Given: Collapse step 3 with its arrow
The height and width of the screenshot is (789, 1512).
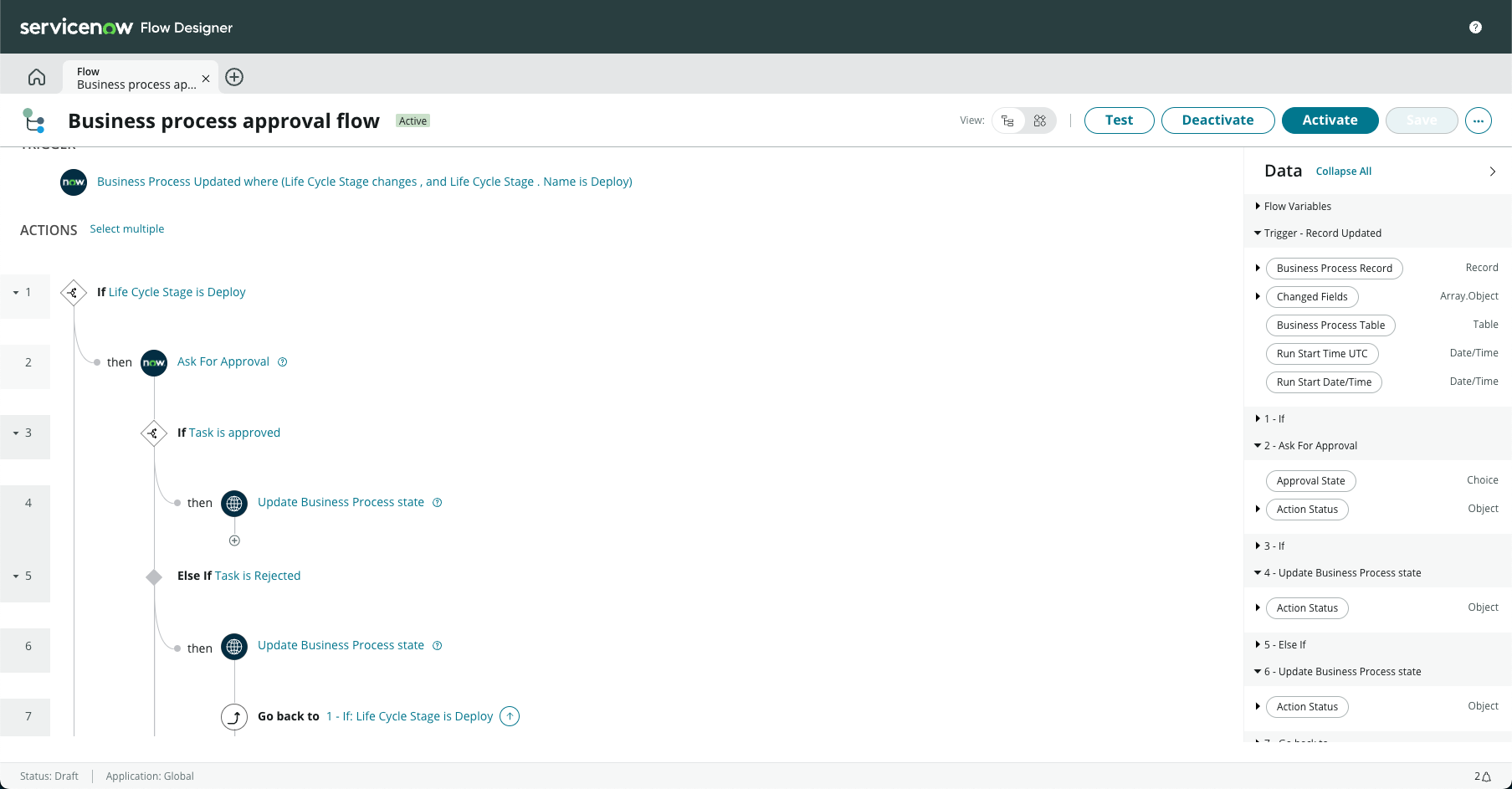Looking at the screenshot, I should (16, 433).
